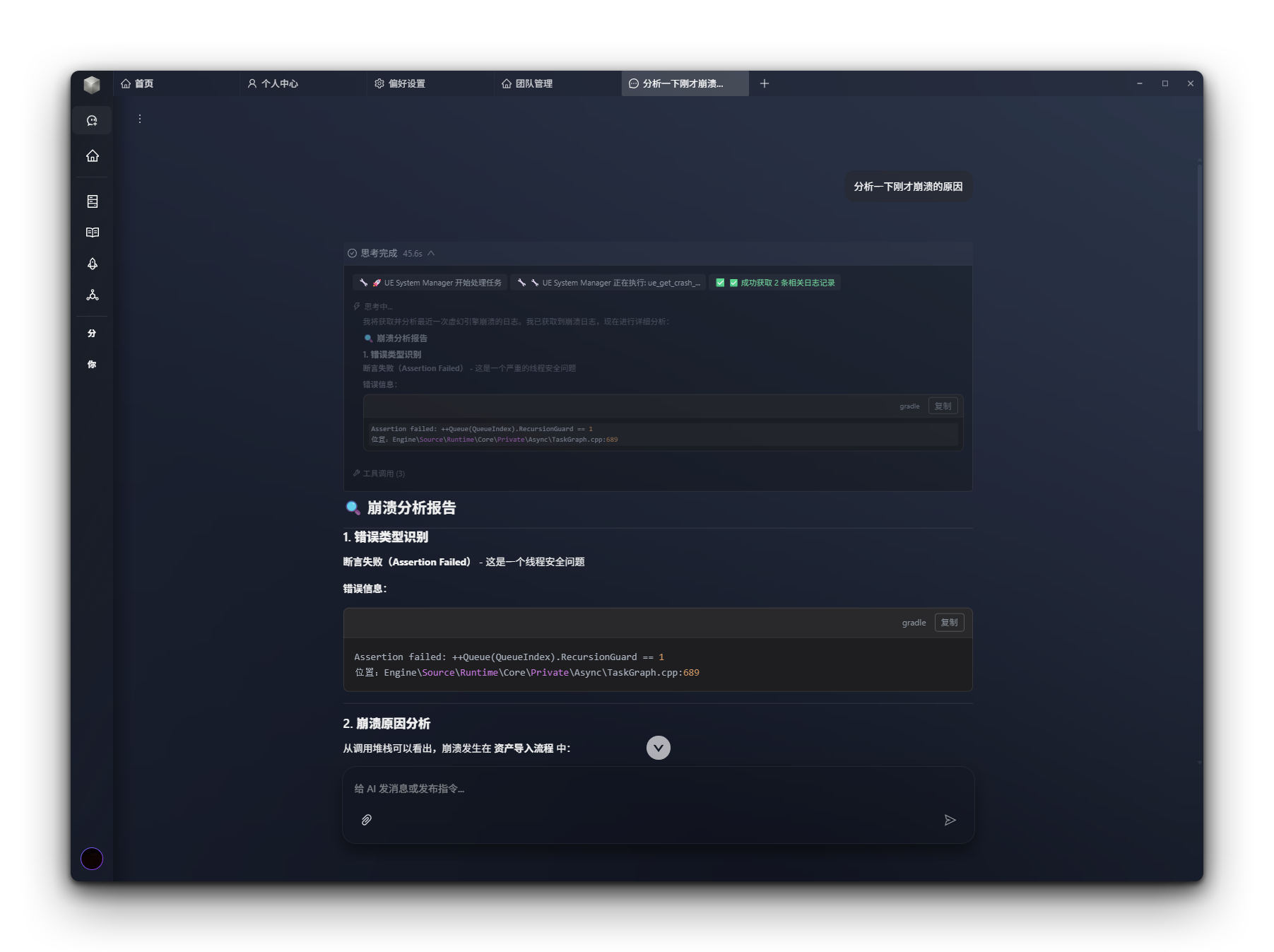1274x952 pixels.
Task: Focus the 给 AI 发消息 input field
Action: pos(657,789)
